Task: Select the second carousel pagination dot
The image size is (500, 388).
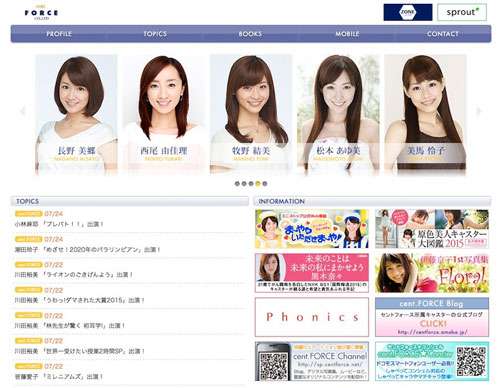Action: [x=244, y=183]
